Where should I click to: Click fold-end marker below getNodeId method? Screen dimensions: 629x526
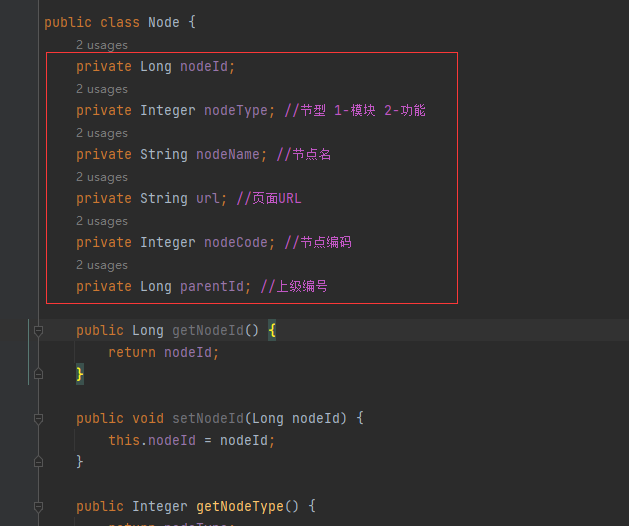(x=38, y=374)
